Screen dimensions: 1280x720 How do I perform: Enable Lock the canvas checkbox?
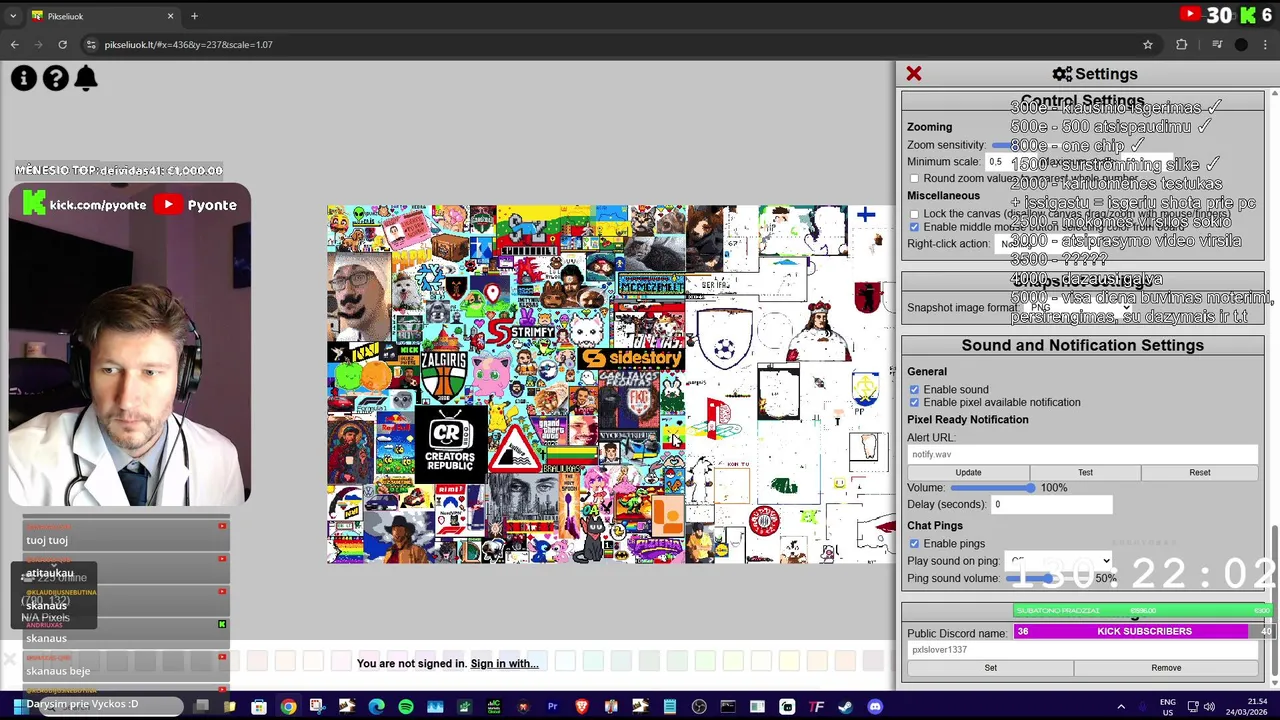point(914,214)
